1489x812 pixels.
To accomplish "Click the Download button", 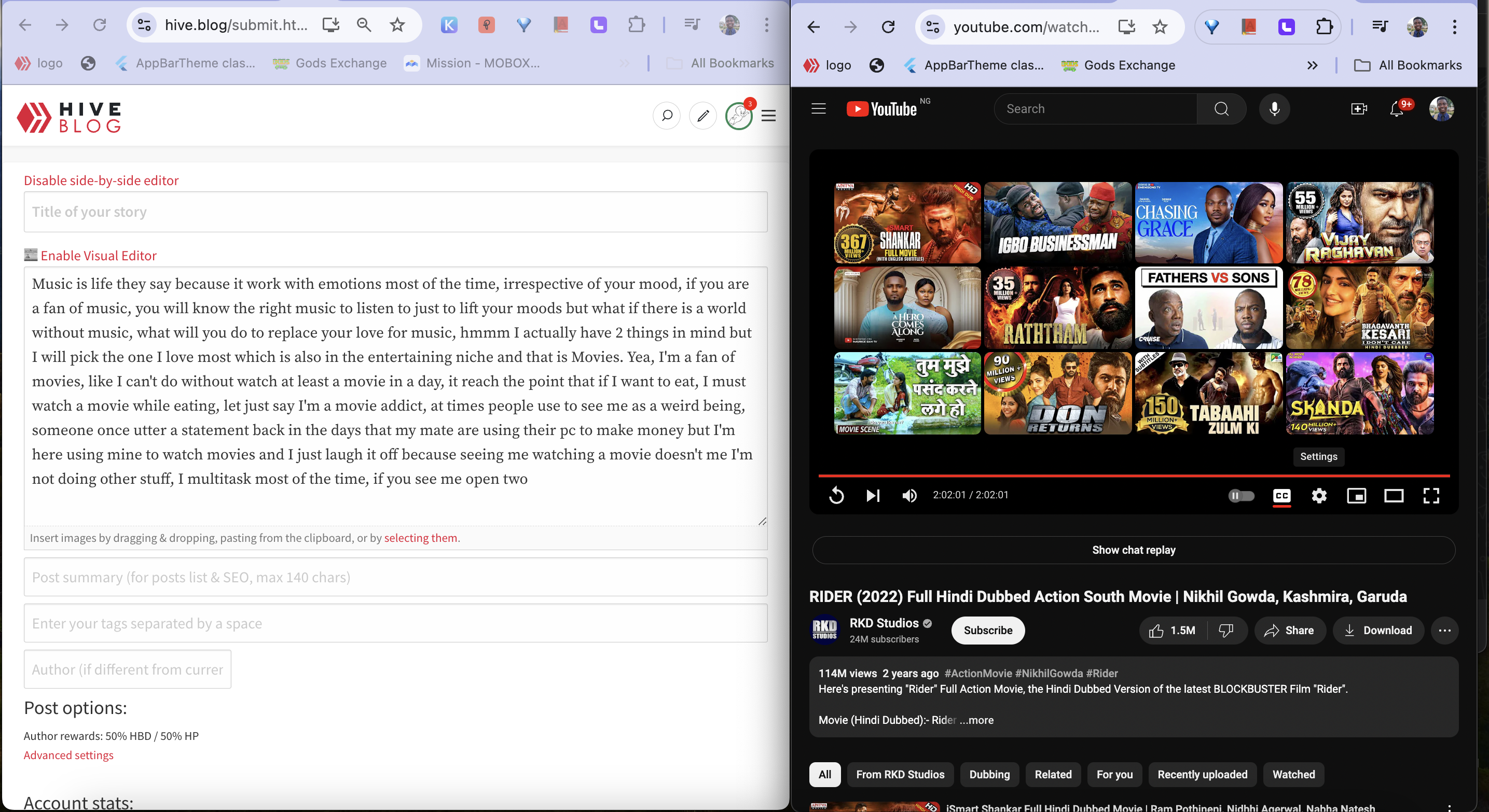I will pyautogui.click(x=1378, y=631).
